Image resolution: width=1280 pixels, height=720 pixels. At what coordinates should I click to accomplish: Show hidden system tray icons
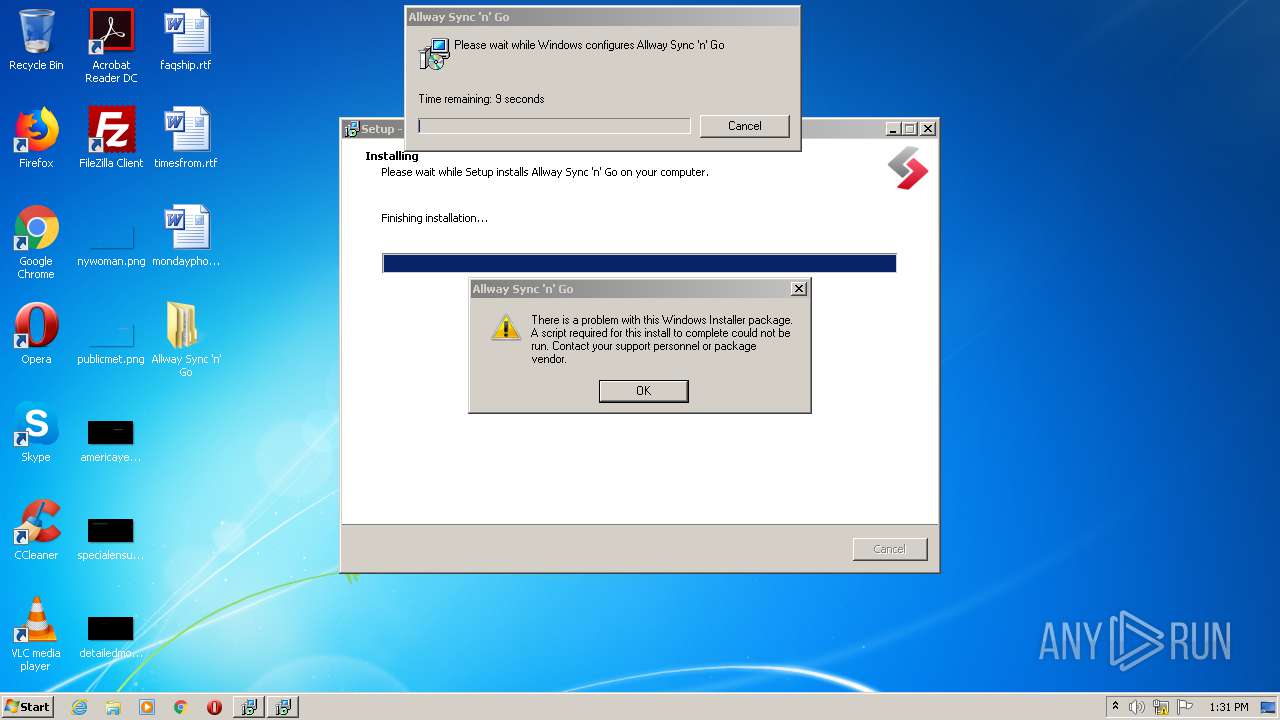click(1115, 707)
